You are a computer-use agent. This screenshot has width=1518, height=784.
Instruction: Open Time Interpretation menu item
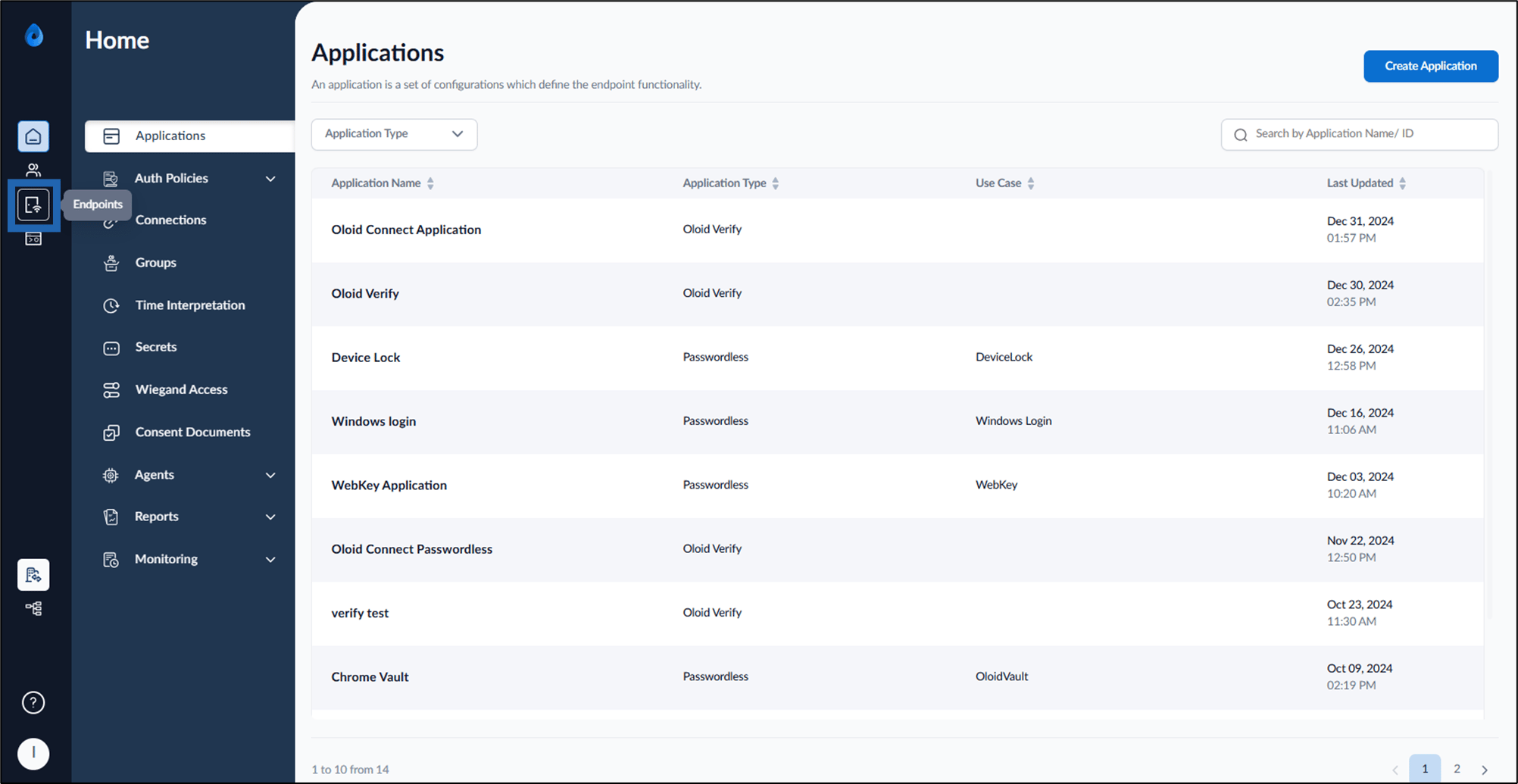(190, 305)
